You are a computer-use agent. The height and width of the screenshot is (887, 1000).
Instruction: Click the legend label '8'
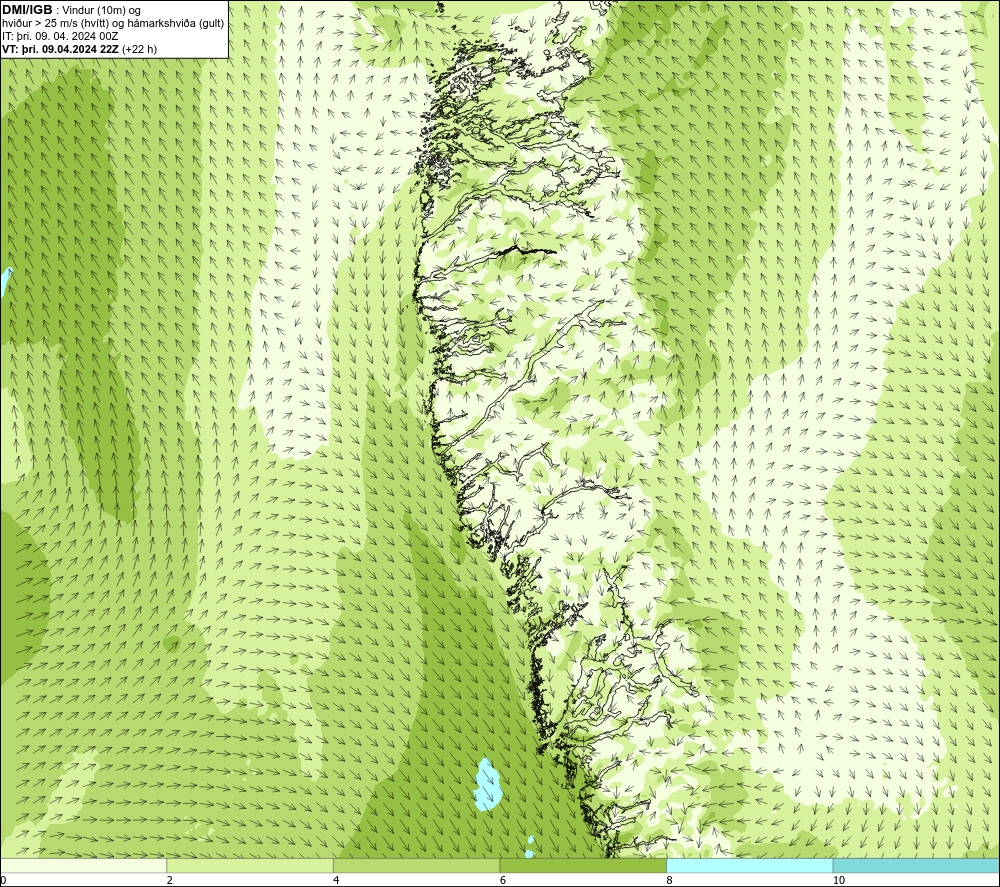669,881
